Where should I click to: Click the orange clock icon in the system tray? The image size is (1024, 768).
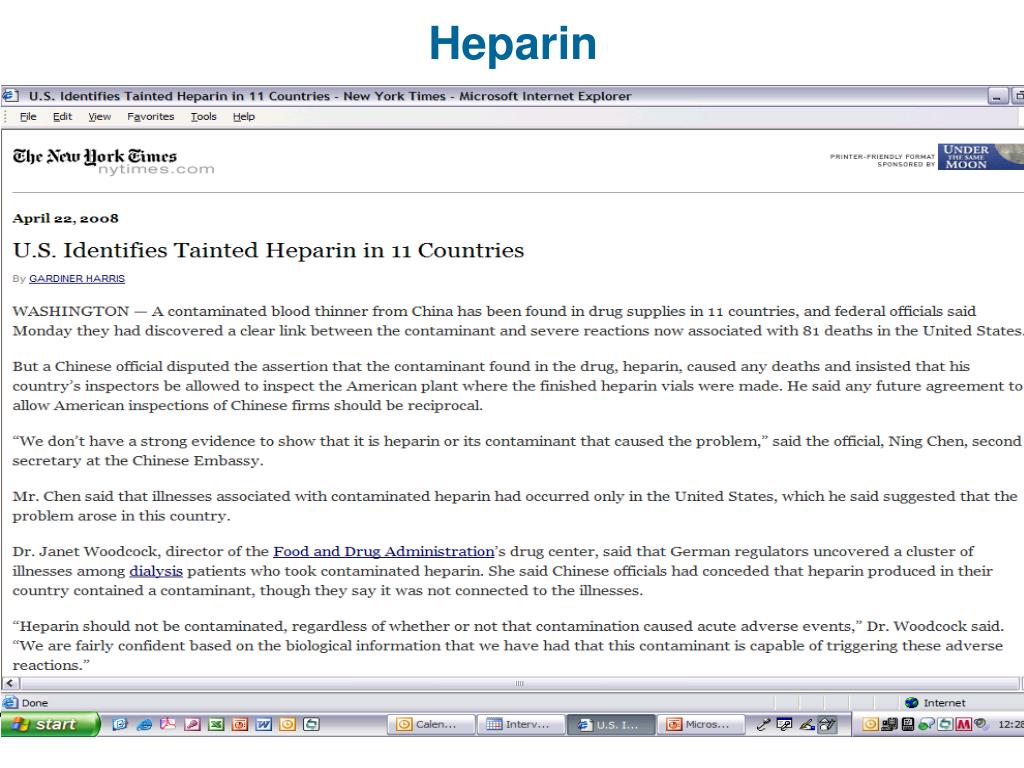[x=870, y=724]
